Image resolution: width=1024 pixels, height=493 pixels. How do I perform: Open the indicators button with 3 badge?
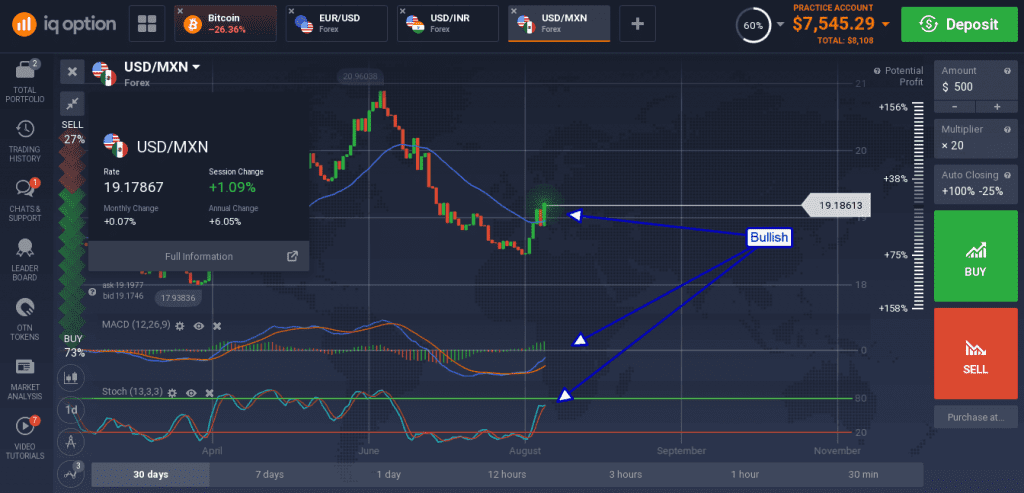pos(71,474)
